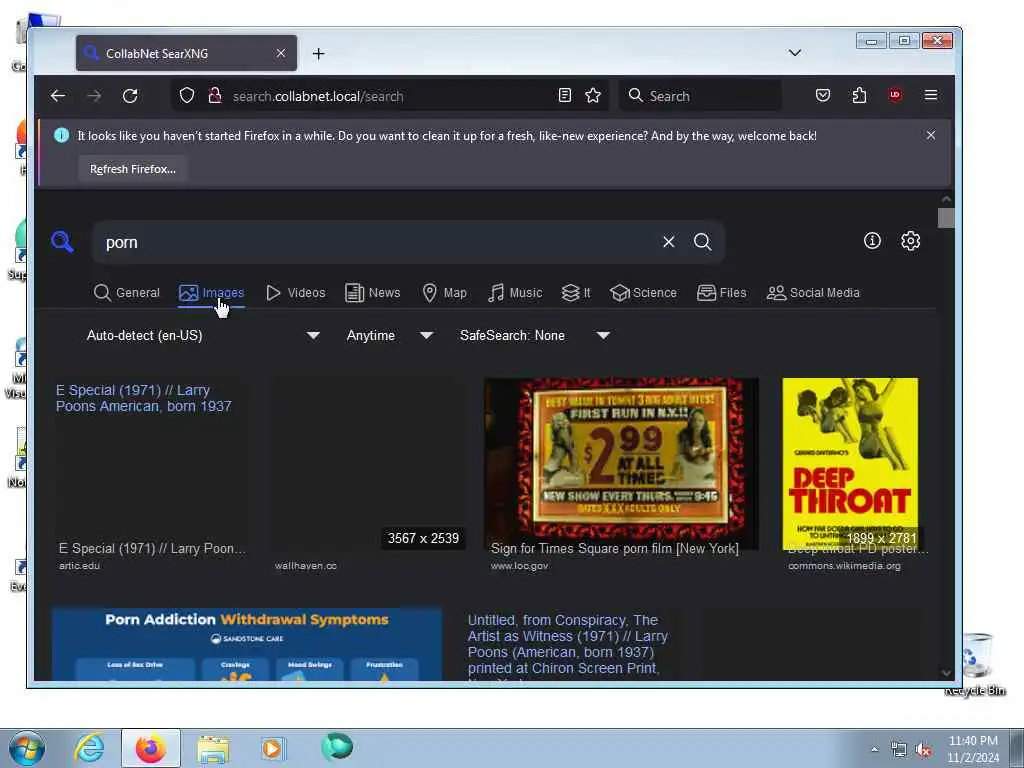The width and height of the screenshot is (1024, 768).
Task: Open Windows Explorer folder in taskbar
Action: 213,748
